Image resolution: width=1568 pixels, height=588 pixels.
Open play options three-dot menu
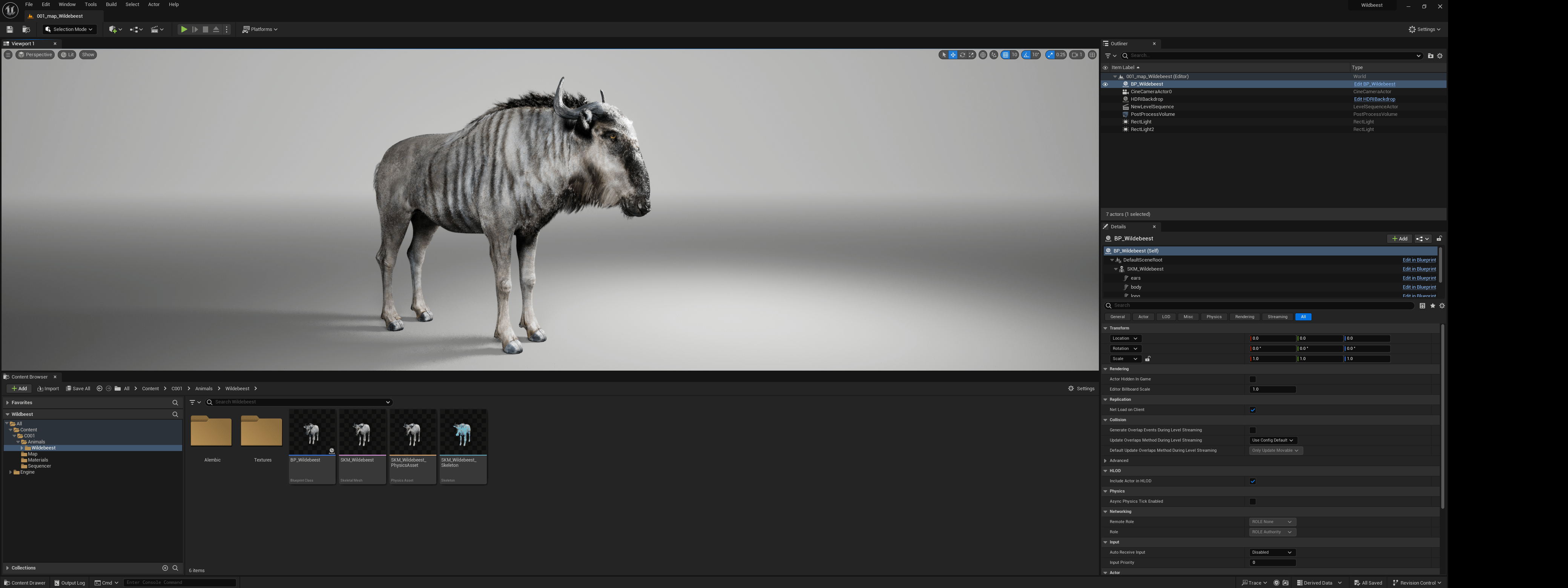(227, 29)
